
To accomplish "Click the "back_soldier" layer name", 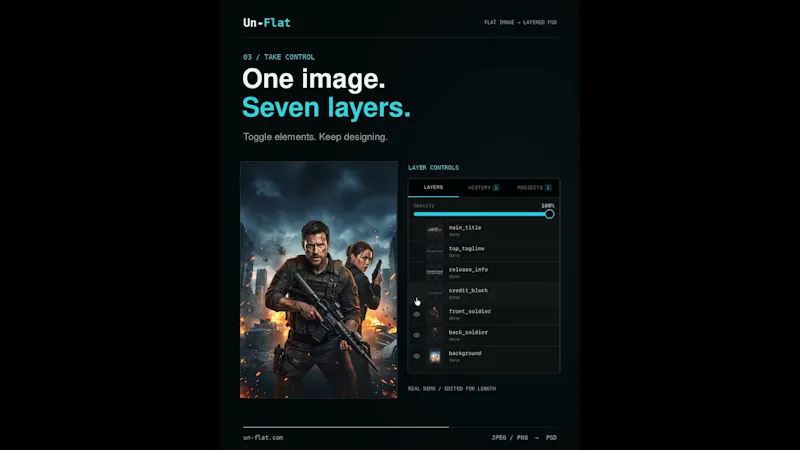I will 468,332.
